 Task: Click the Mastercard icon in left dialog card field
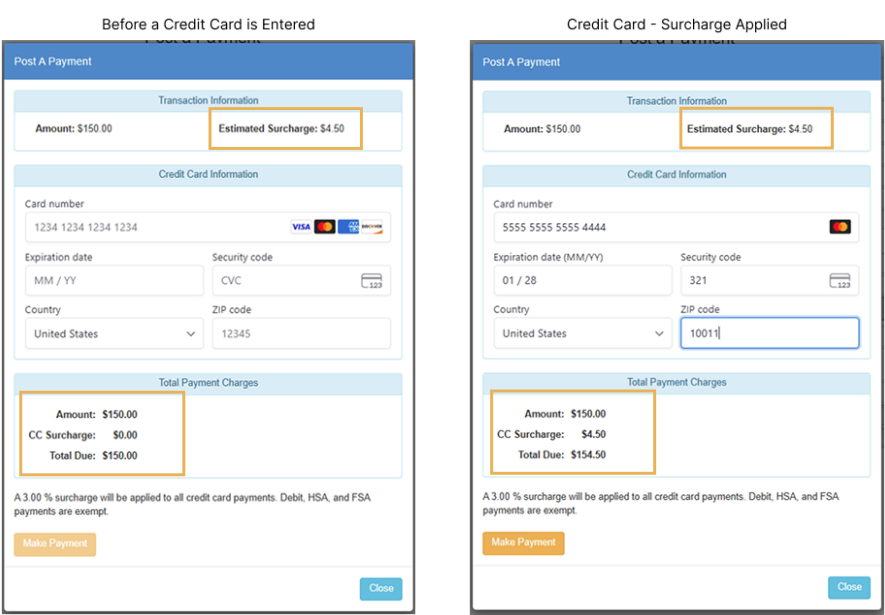(325, 227)
